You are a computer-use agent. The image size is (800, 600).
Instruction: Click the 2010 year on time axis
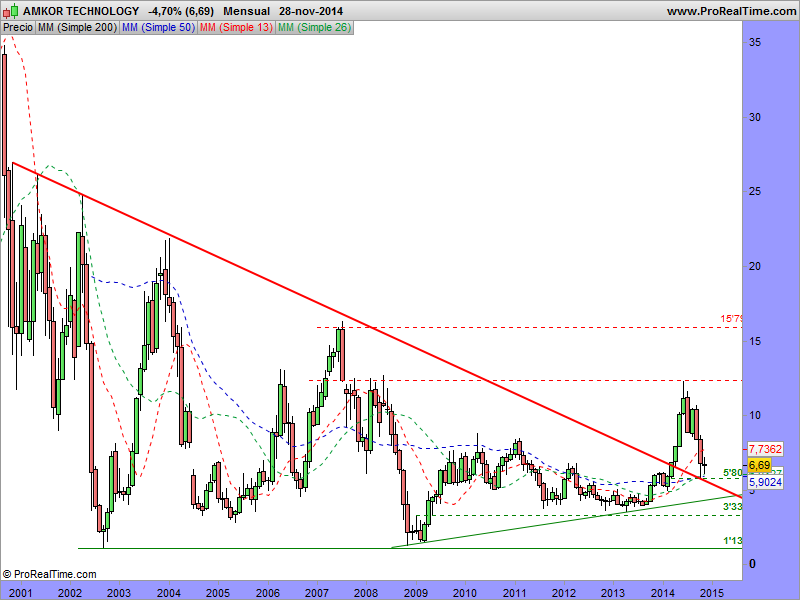465,593
